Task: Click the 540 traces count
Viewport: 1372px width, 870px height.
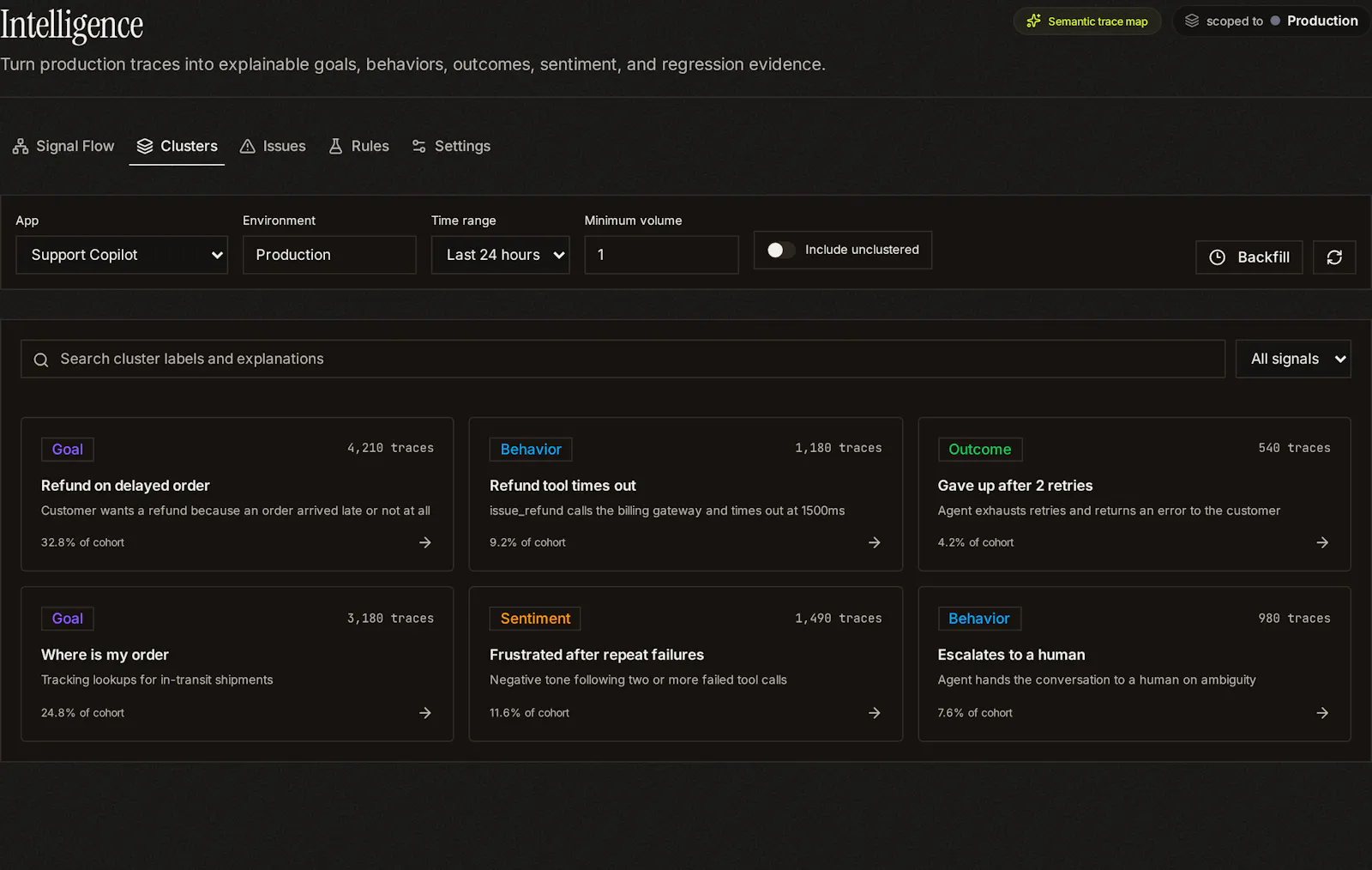Action: 1294,448
